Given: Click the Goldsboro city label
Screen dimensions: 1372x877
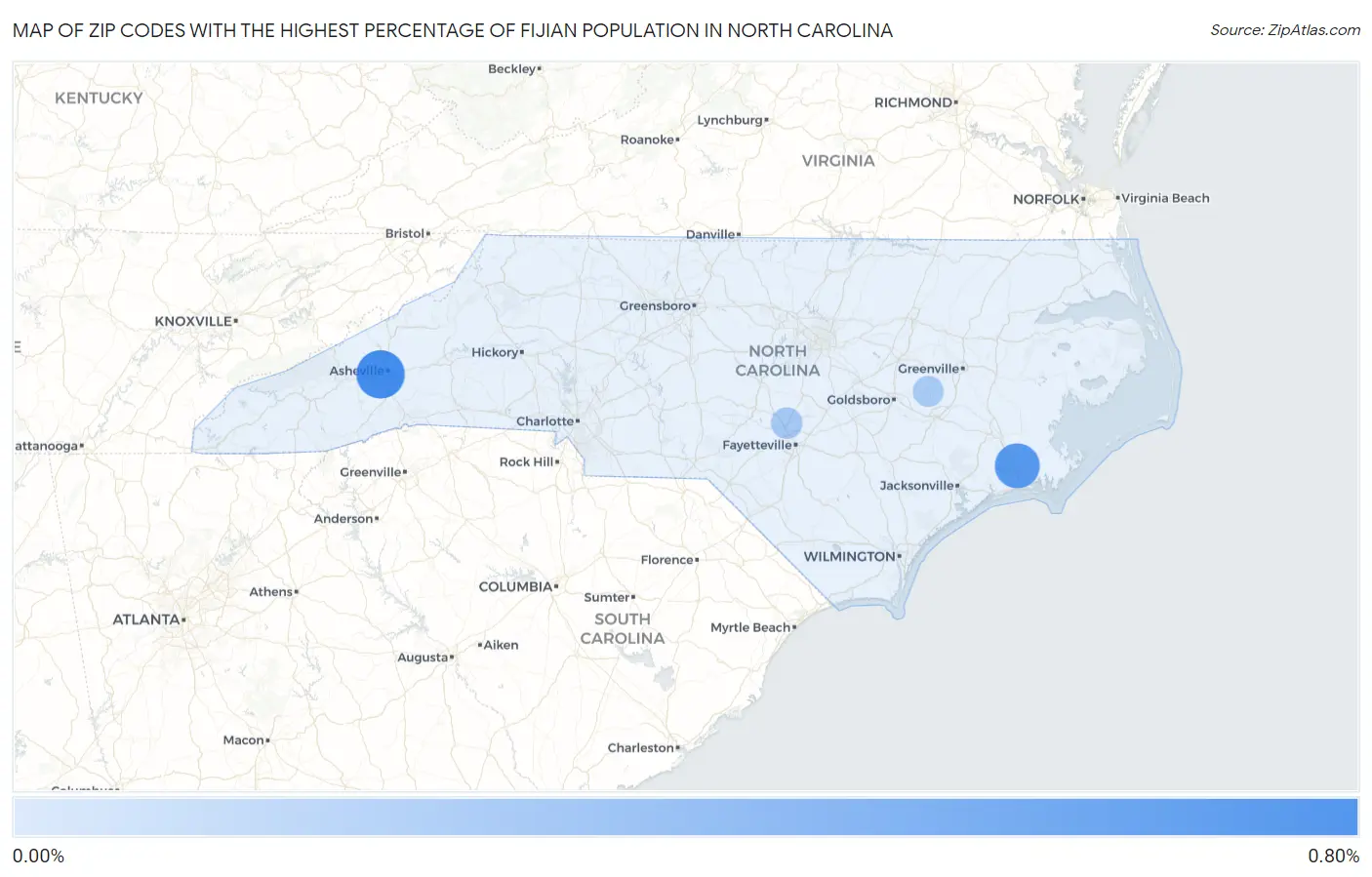Looking at the screenshot, I should coord(859,400).
